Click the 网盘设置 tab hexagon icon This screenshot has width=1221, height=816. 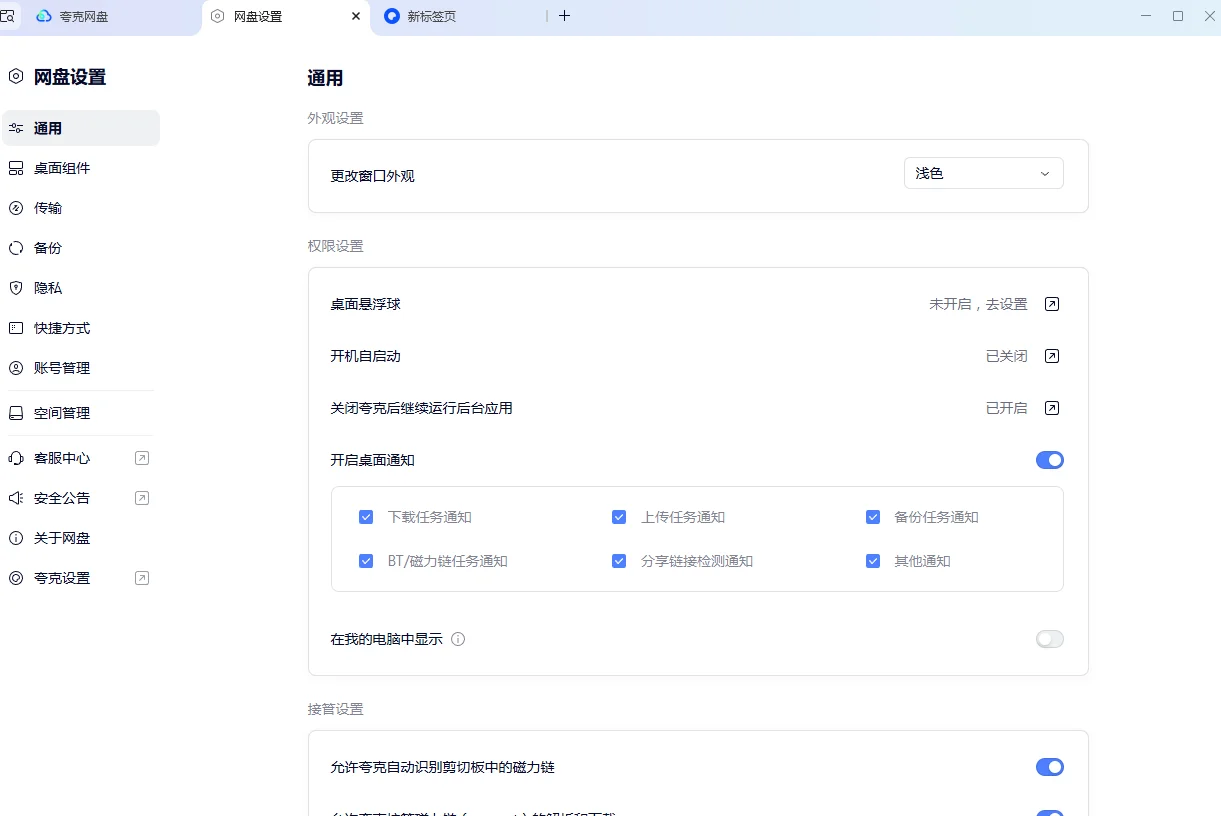pyautogui.click(x=217, y=16)
